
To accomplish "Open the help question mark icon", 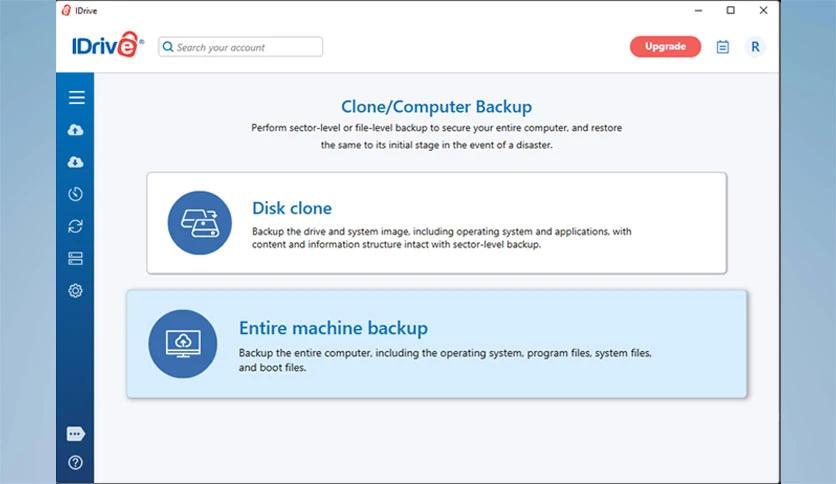I will [75, 462].
